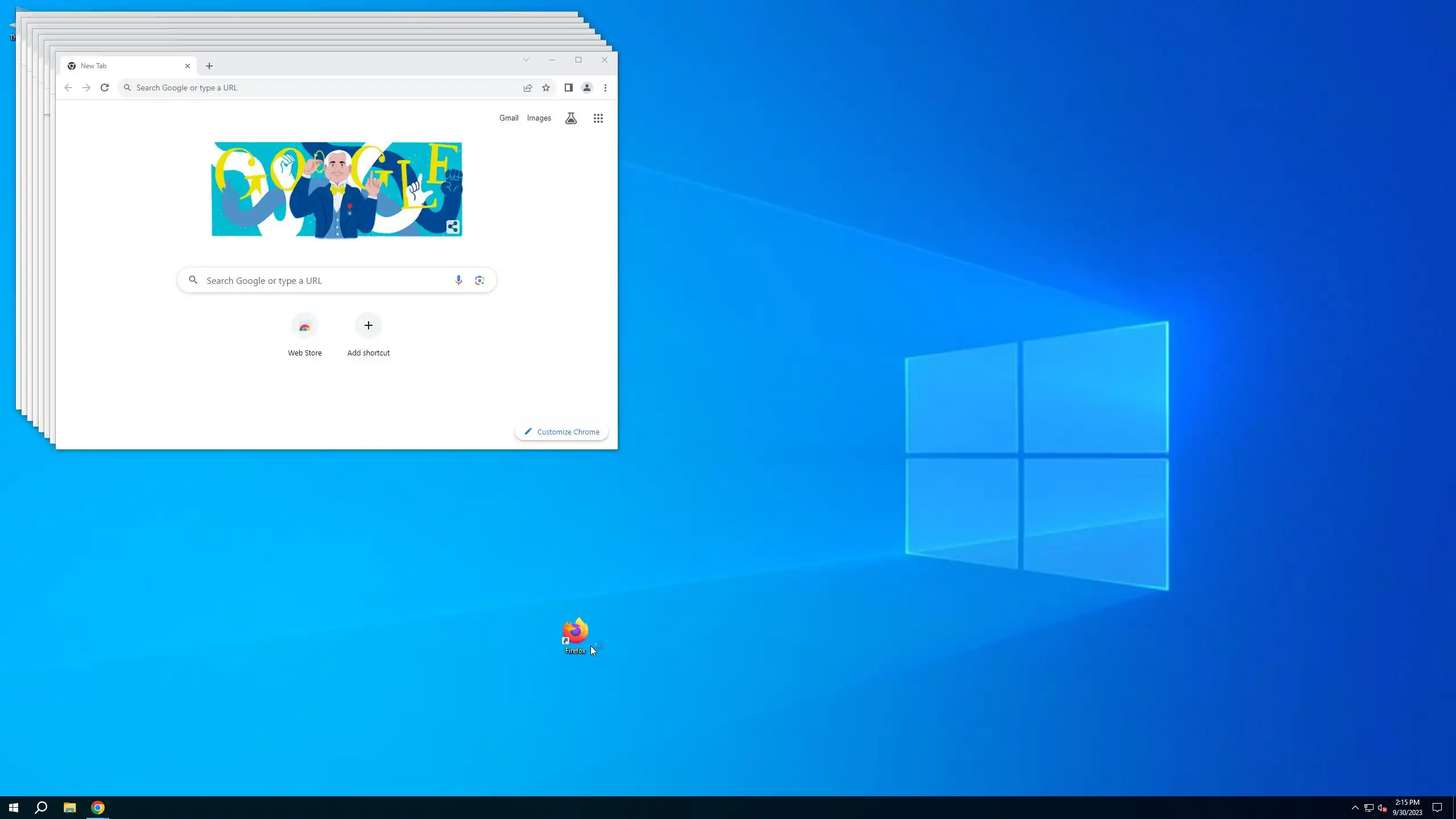The image size is (1456, 819).
Task: Search by image with the Lens icon
Action: point(479,280)
